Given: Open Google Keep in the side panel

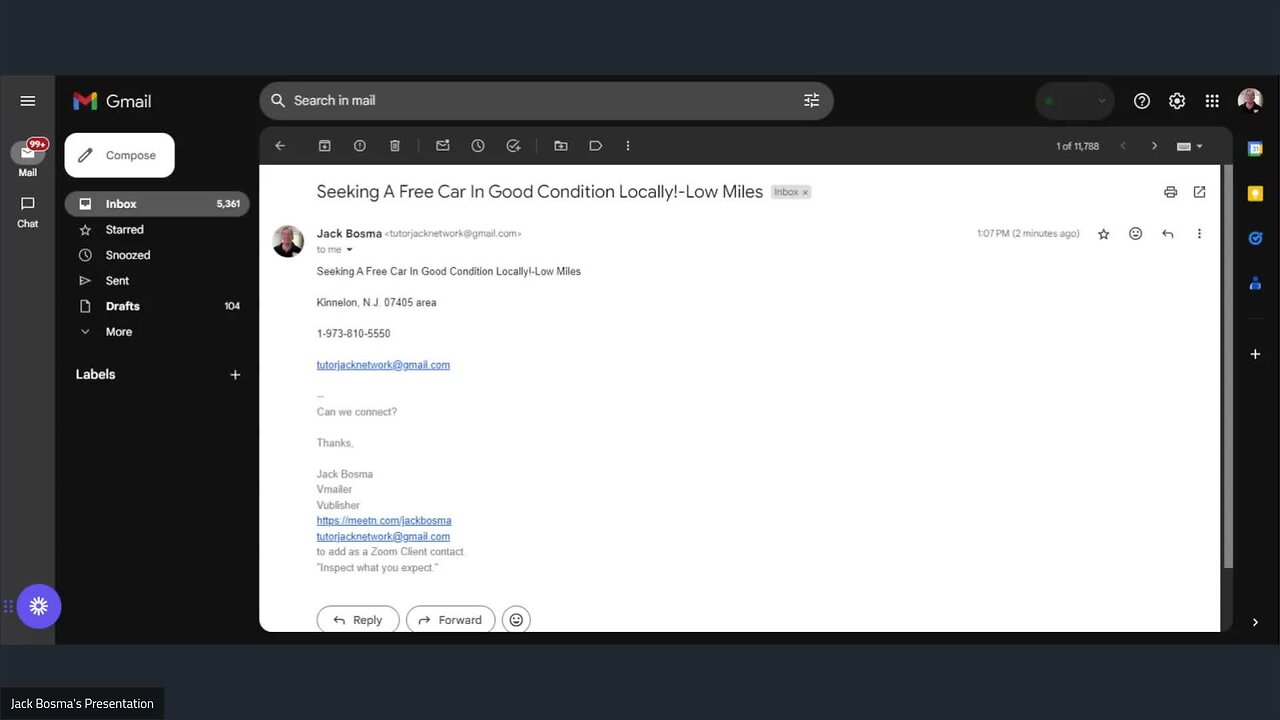Looking at the screenshot, I should point(1255,194).
